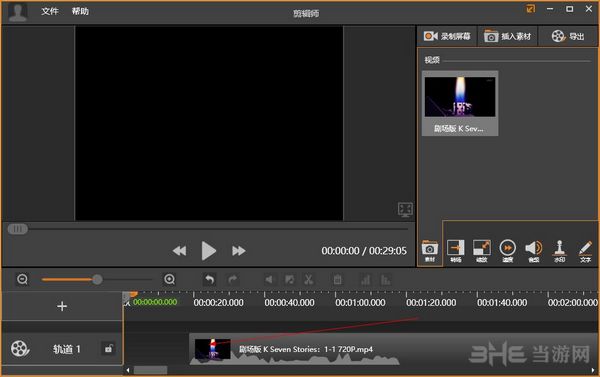Maximize the window
The height and width of the screenshot is (377, 600).
[x=569, y=9]
